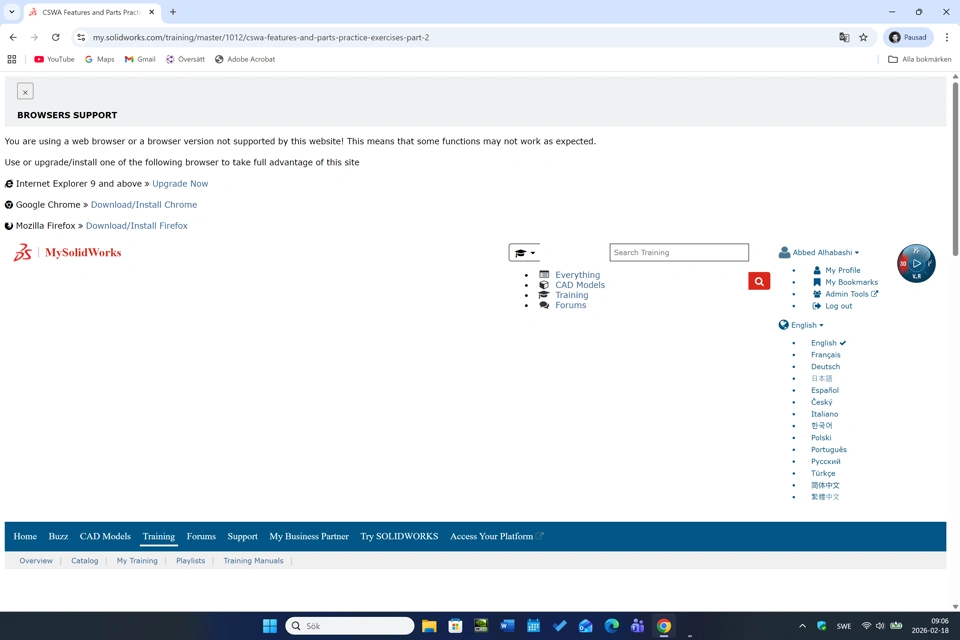Viewport: 960px width, 640px height.
Task: Click Upgrade Now link for Internet Explorer
Action: click(180, 184)
